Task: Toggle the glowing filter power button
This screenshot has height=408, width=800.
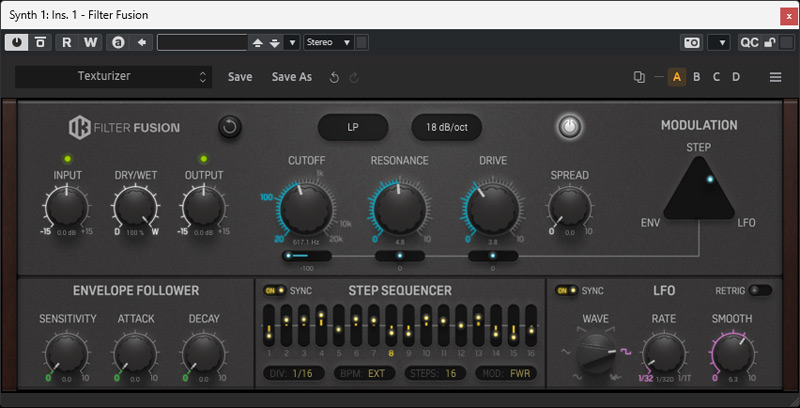Action: (569, 127)
